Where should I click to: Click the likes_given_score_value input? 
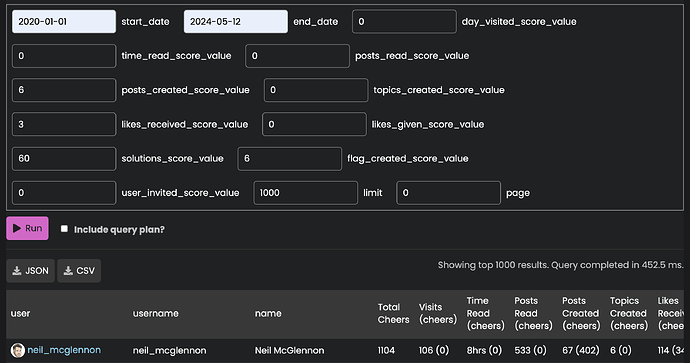(314, 124)
